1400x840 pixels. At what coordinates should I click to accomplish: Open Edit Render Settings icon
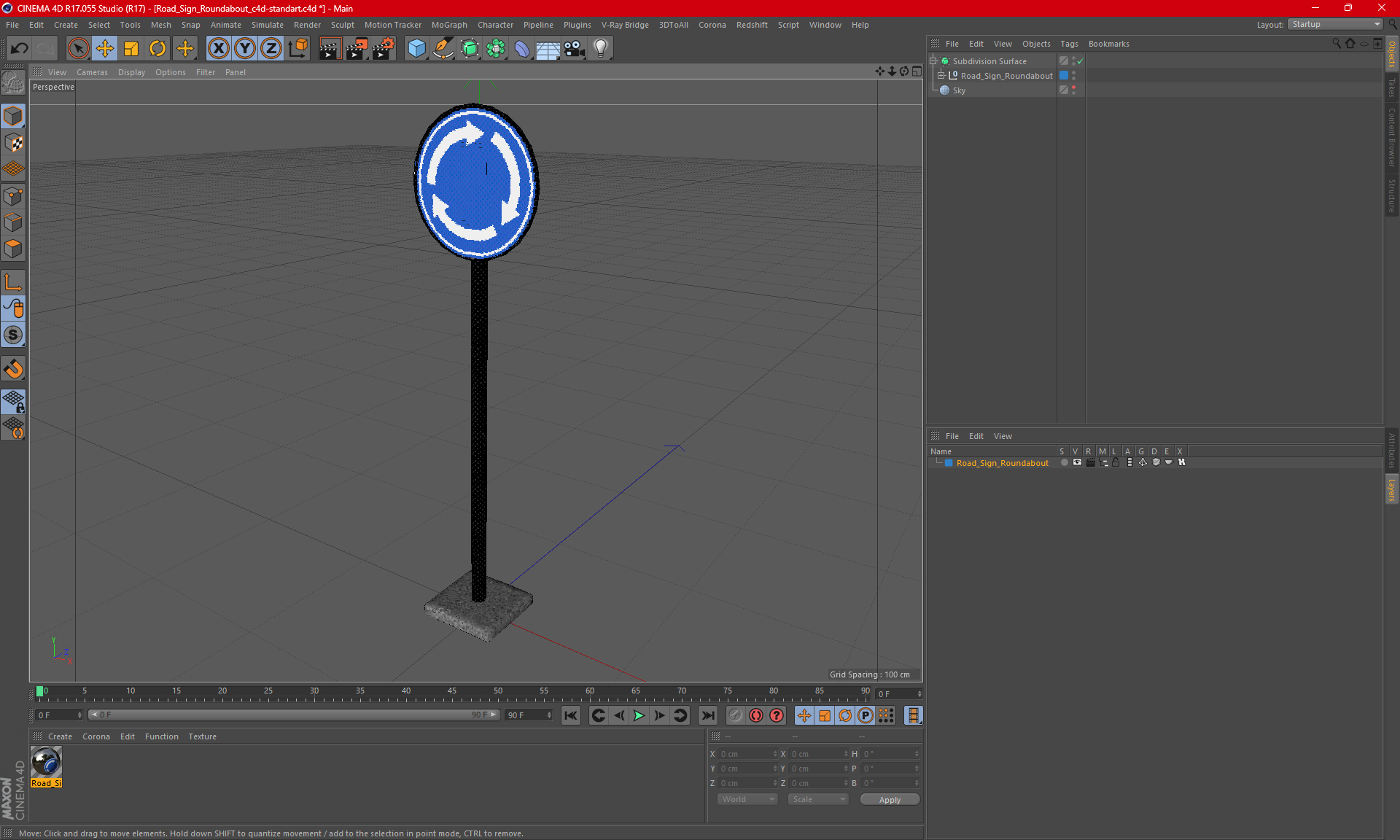pos(384,49)
